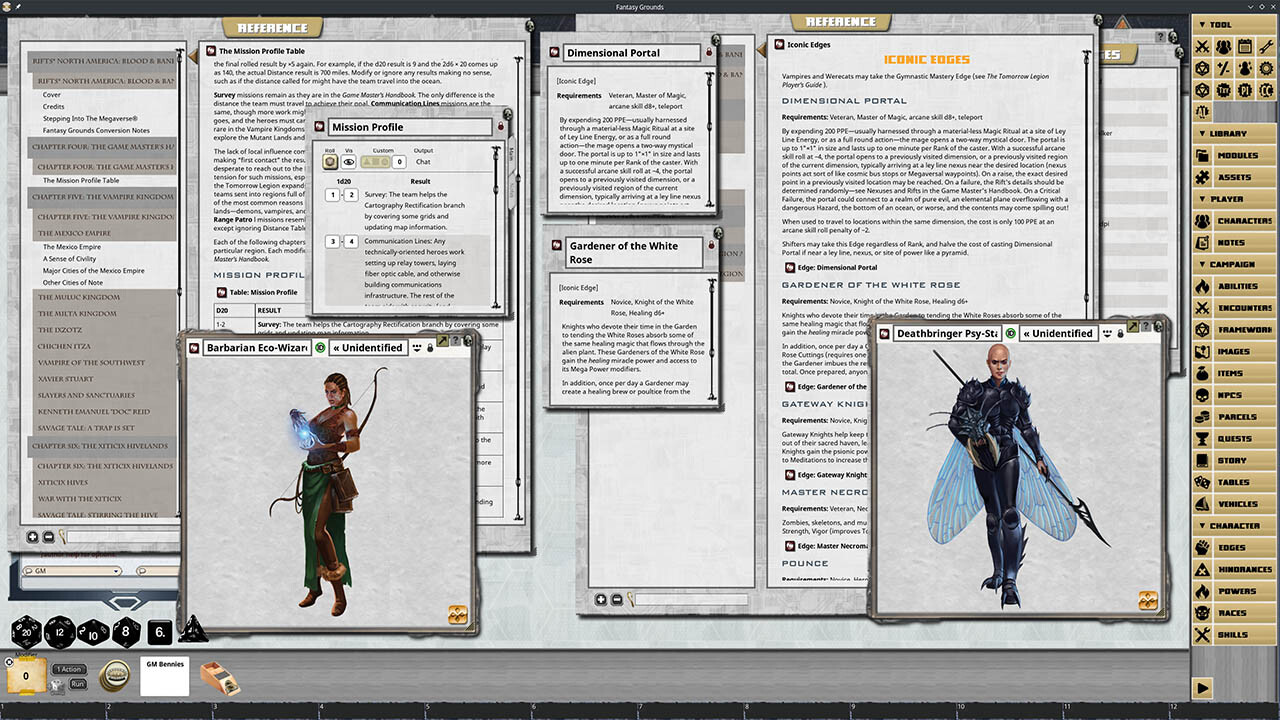Toggle identified state on Barbarian Eco-Wizard
The width and height of the screenshot is (1280, 720).
tap(320, 348)
